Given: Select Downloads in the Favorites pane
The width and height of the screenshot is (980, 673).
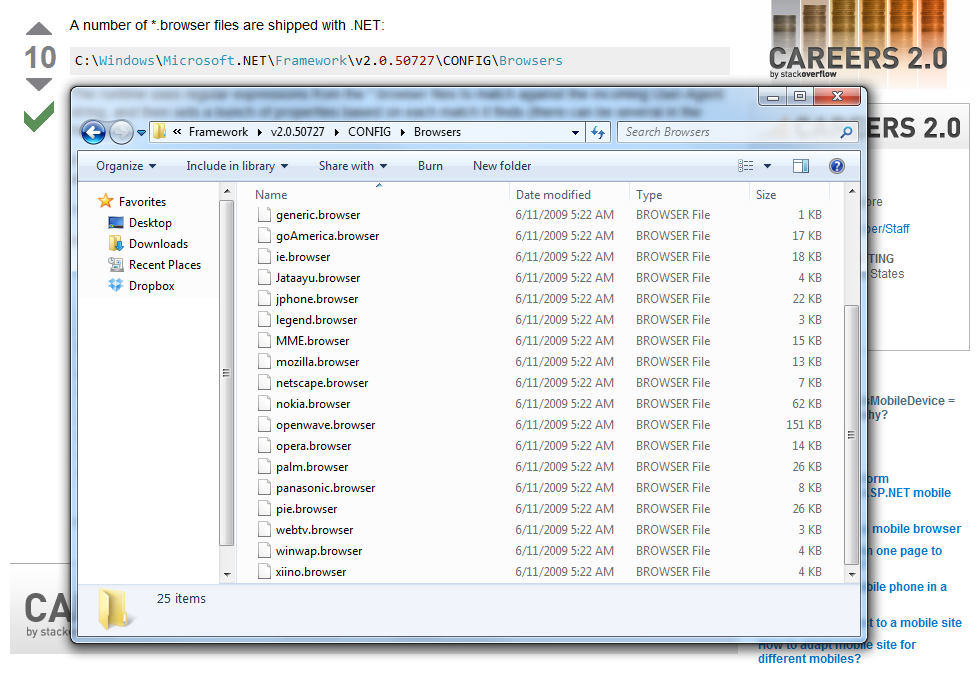Looking at the screenshot, I should click(158, 244).
